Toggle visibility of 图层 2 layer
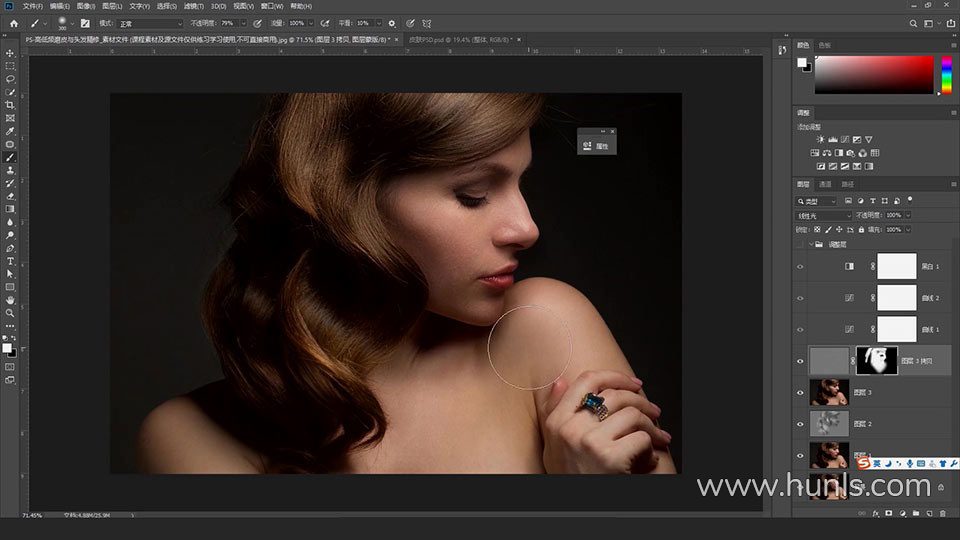Screen dimensions: 960x540 800,424
